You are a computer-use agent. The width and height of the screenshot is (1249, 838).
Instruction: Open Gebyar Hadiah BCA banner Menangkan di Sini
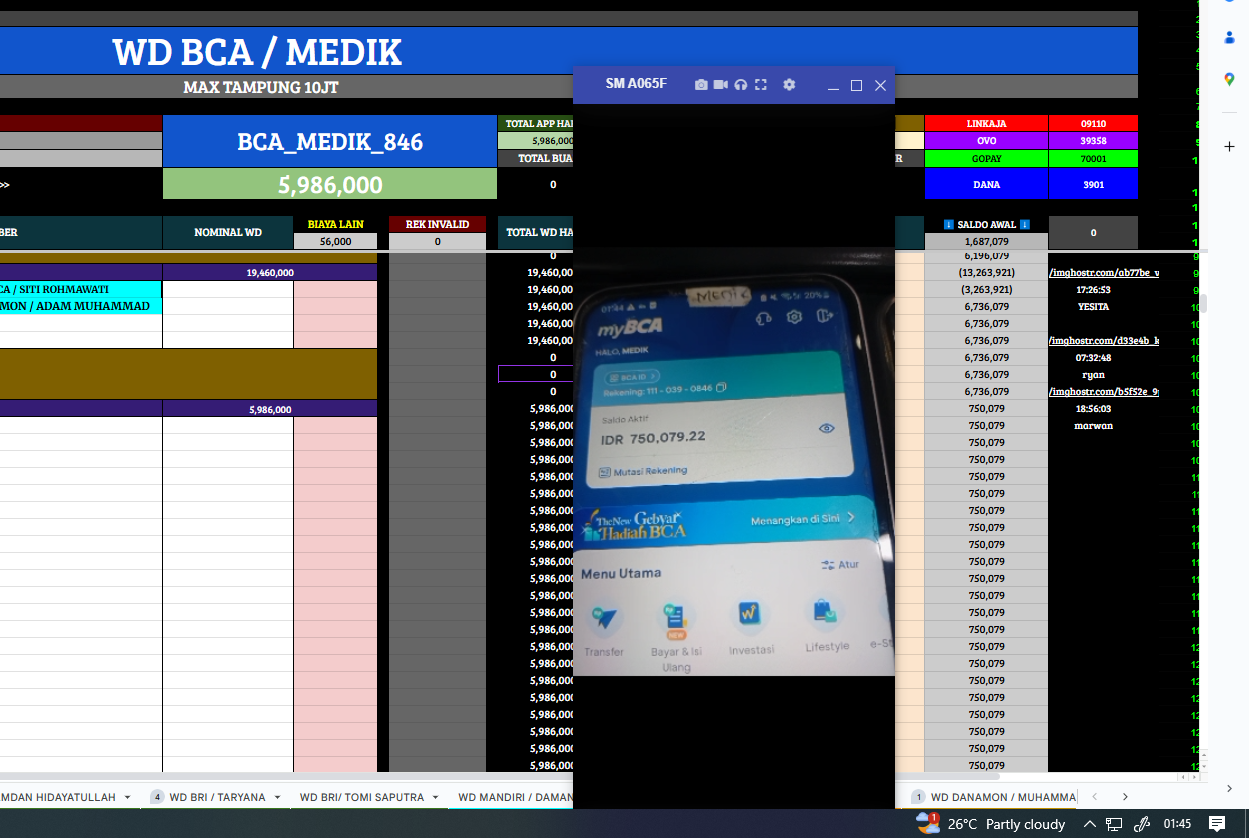[x=804, y=519]
